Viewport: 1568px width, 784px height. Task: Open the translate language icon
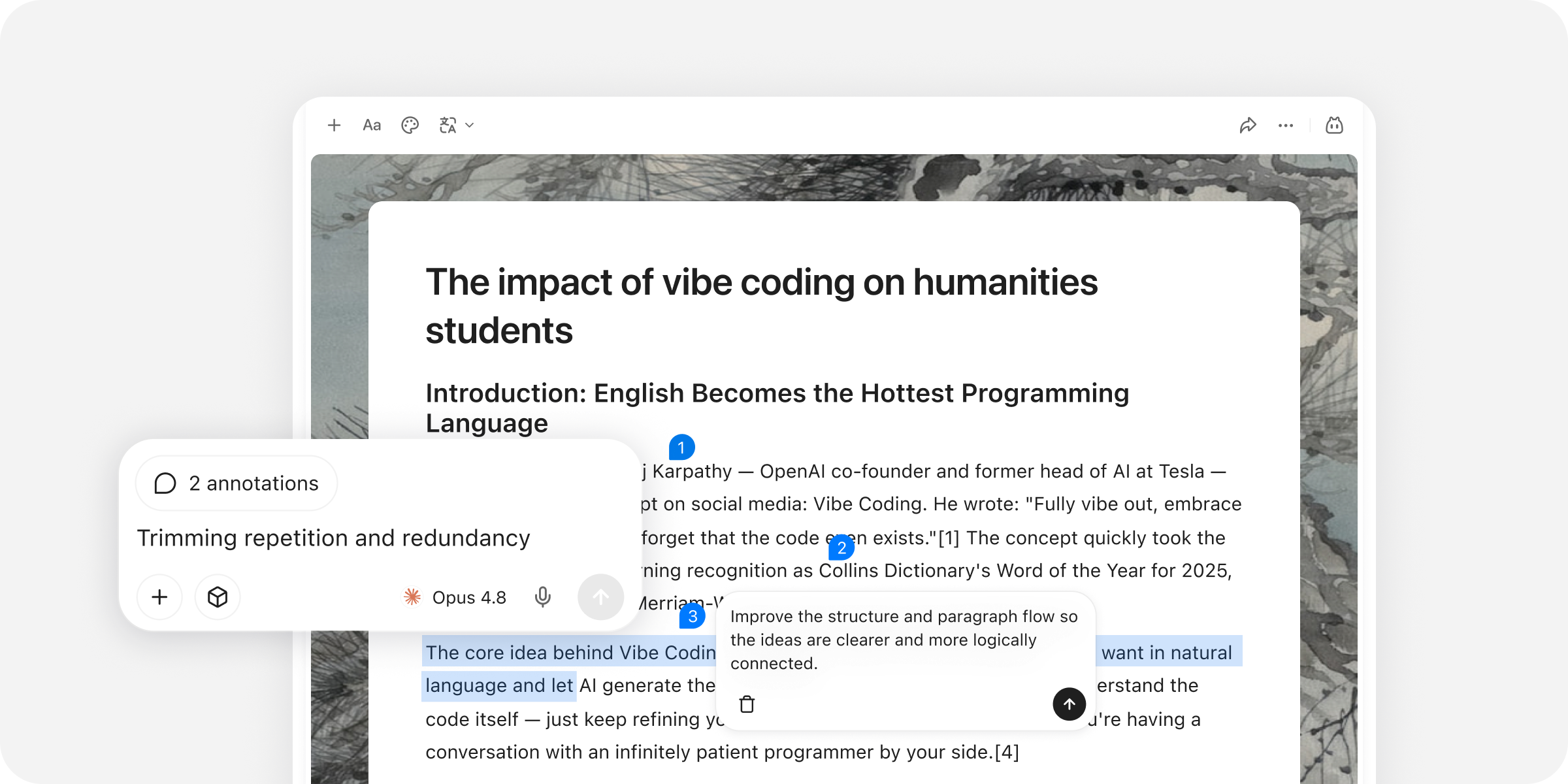tap(448, 125)
